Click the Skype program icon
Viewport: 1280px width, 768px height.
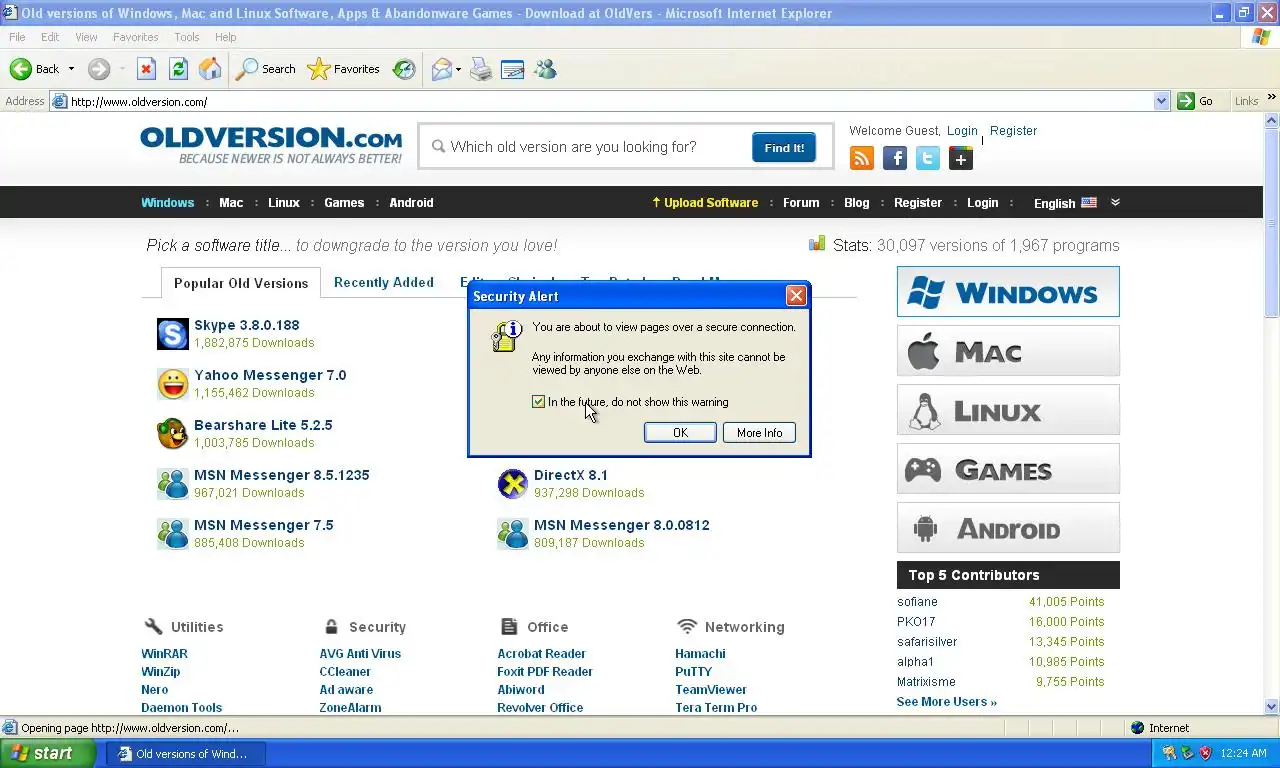pyautogui.click(x=173, y=334)
